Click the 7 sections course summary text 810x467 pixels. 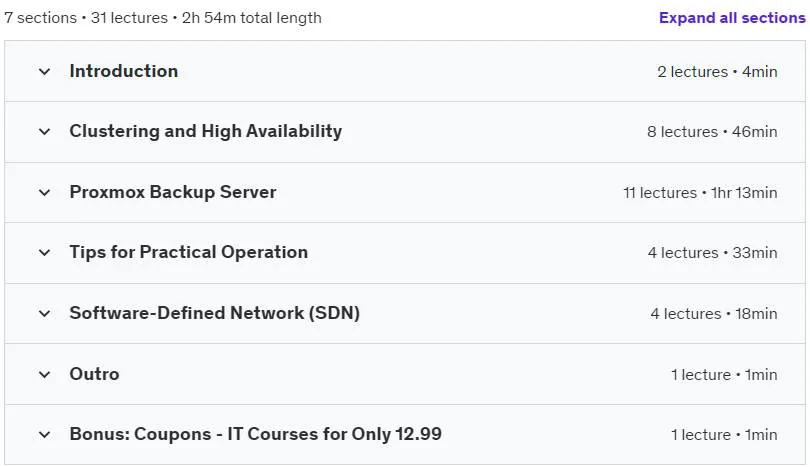163,18
